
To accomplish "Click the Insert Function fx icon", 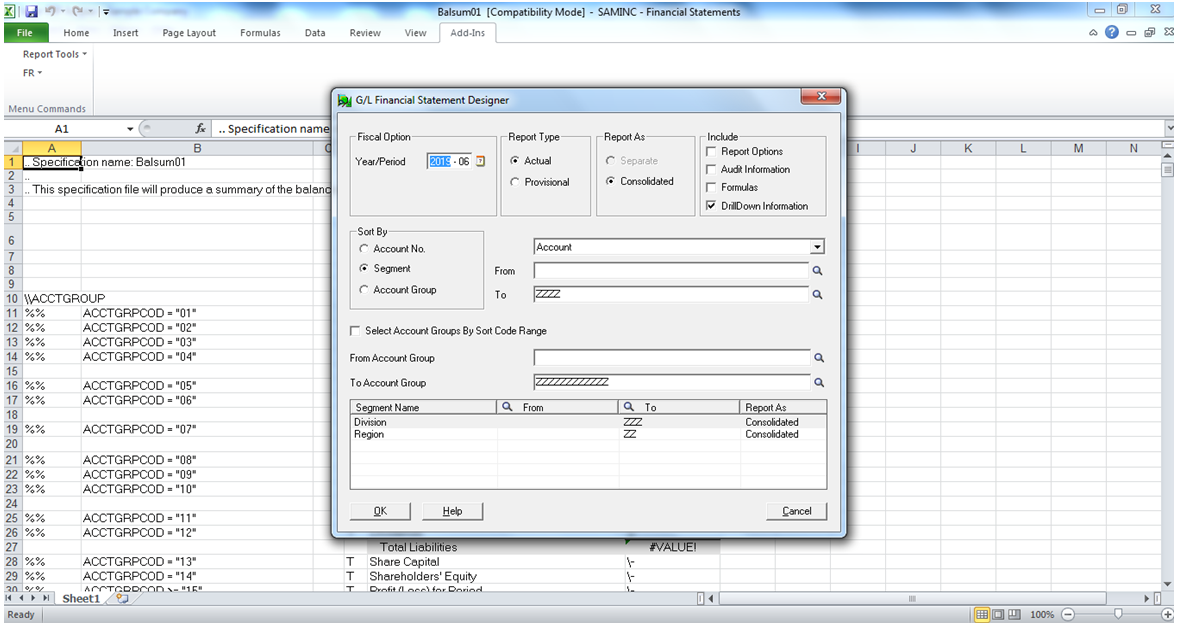I will click(200, 129).
